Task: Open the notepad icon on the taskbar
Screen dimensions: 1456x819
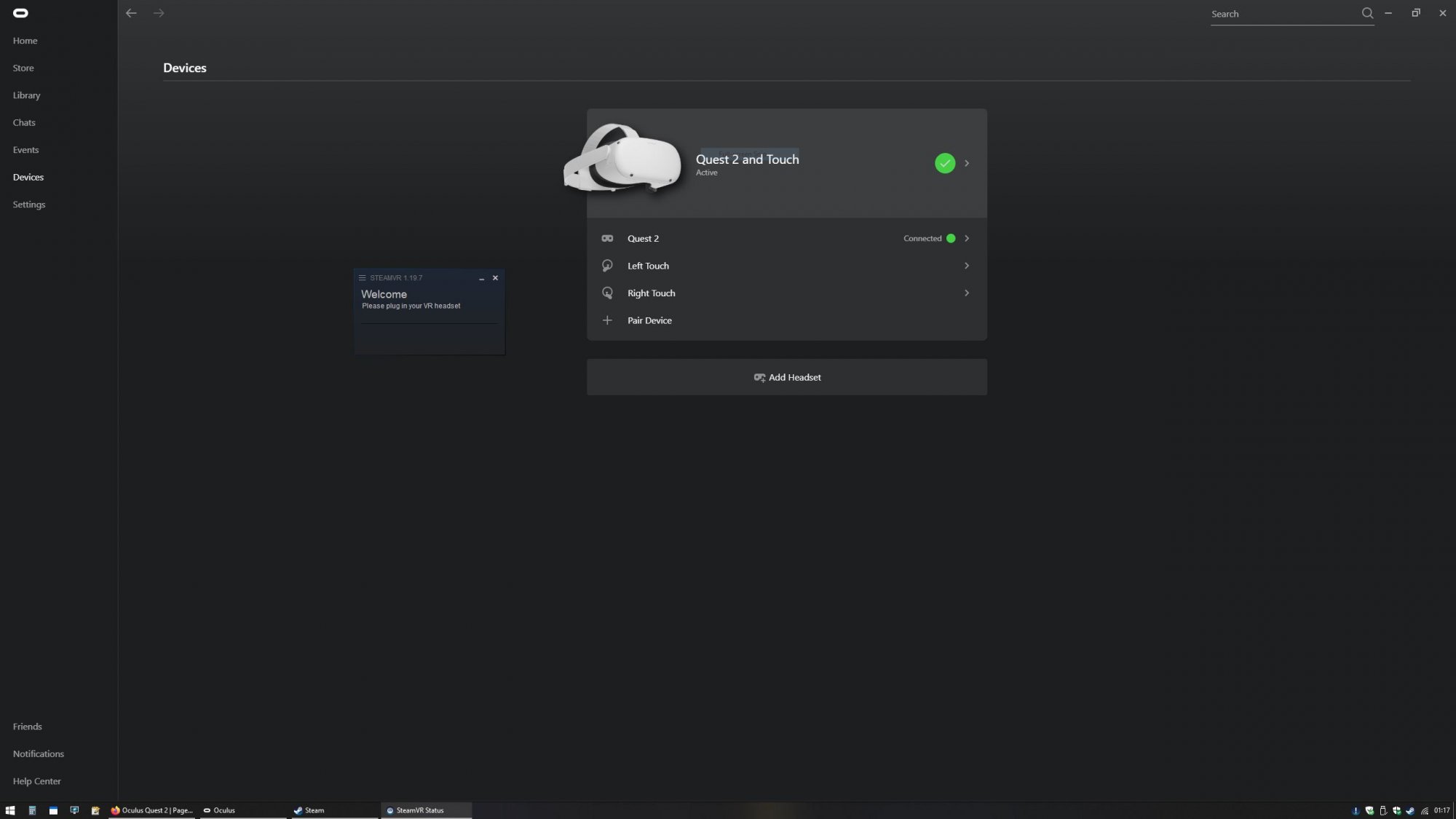Action: [95, 810]
